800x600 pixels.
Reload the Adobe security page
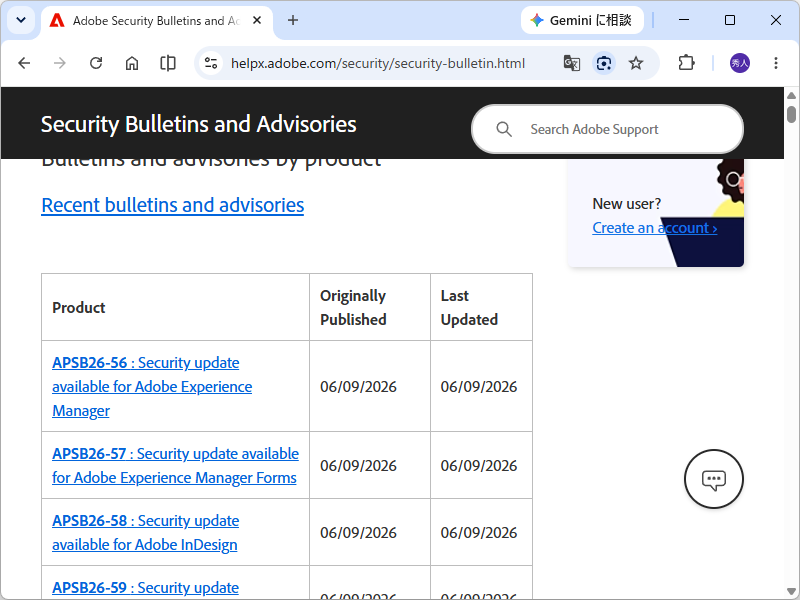coord(96,63)
